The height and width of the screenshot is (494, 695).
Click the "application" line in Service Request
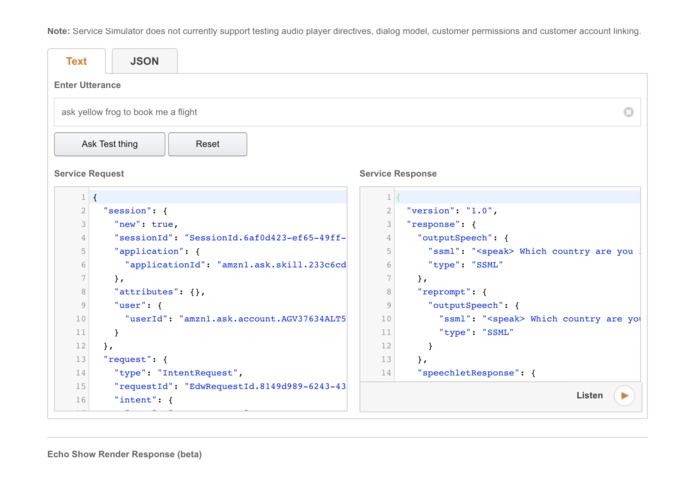pyautogui.click(x=157, y=252)
